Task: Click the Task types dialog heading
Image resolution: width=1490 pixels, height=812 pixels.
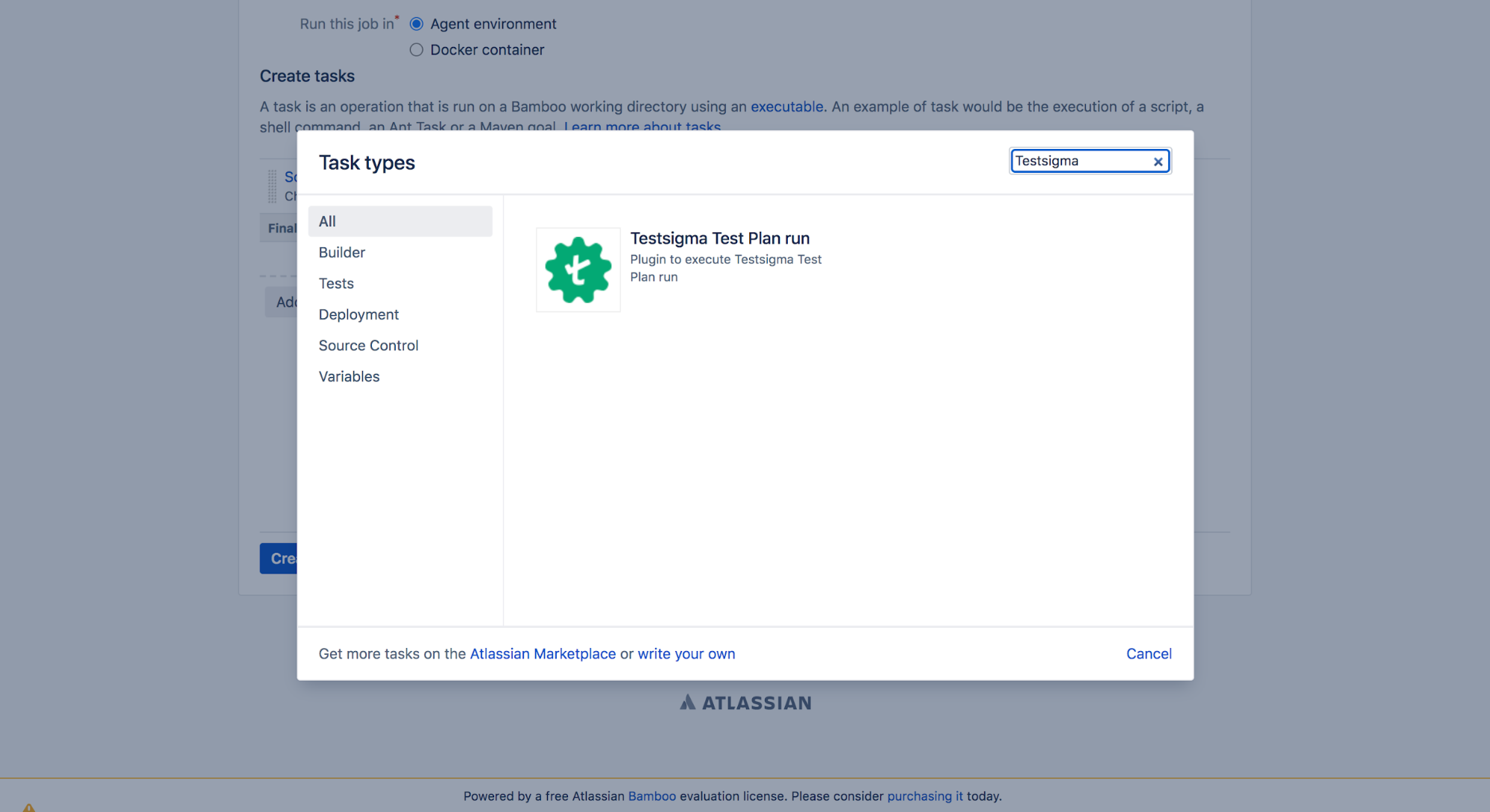Action: tap(367, 162)
